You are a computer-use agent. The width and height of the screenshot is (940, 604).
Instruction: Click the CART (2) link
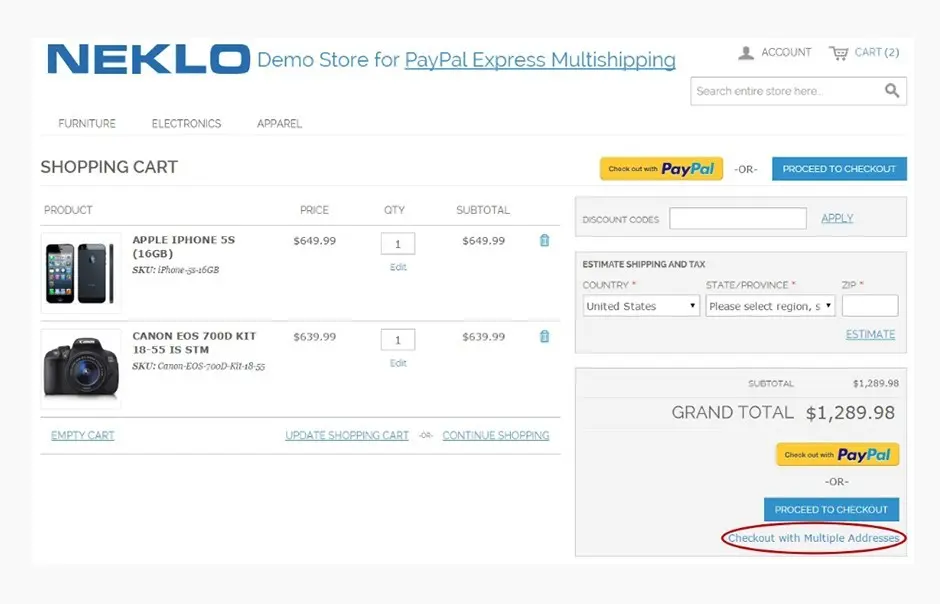point(876,52)
